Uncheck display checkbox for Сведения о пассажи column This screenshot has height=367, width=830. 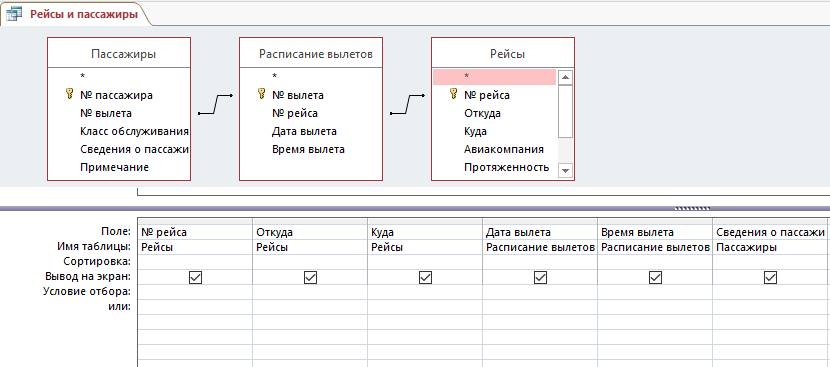(770, 278)
